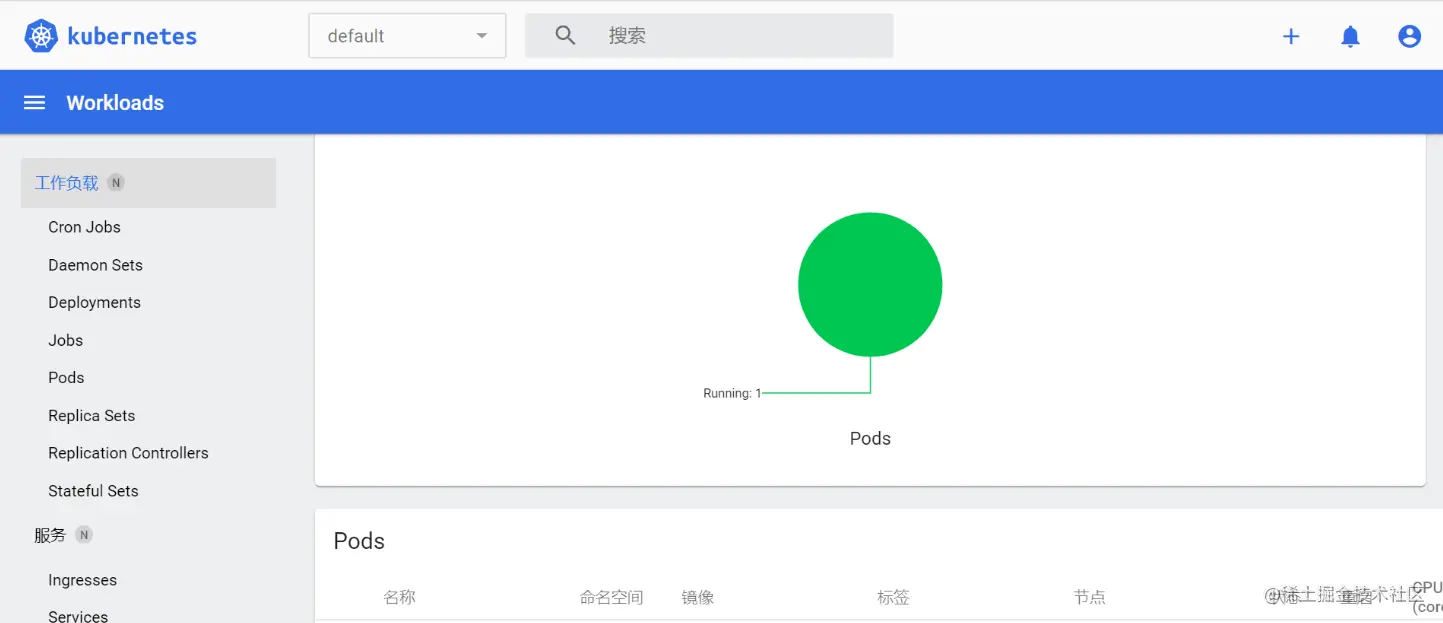Click the search magnifier icon
This screenshot has height=623, width=1443.
click(565, 36)
